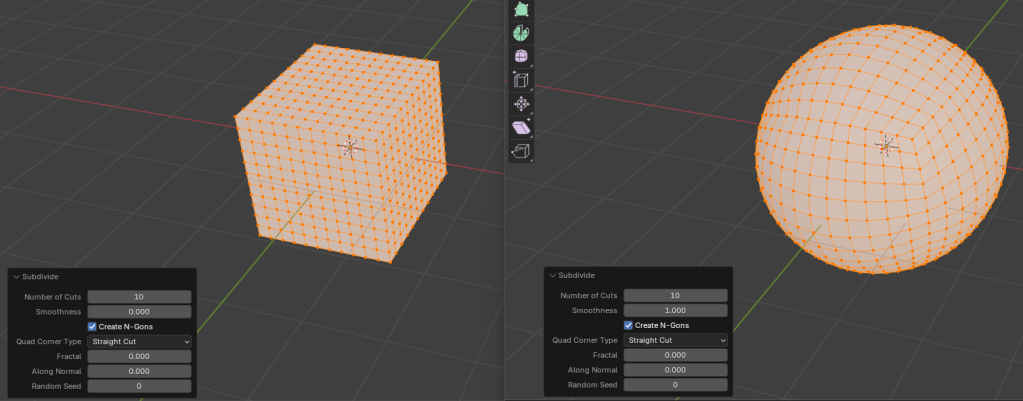This screenshot has width=1023, height=401.
Task: Click Number of Cuts field in right panel
Action: coord(675,296)
